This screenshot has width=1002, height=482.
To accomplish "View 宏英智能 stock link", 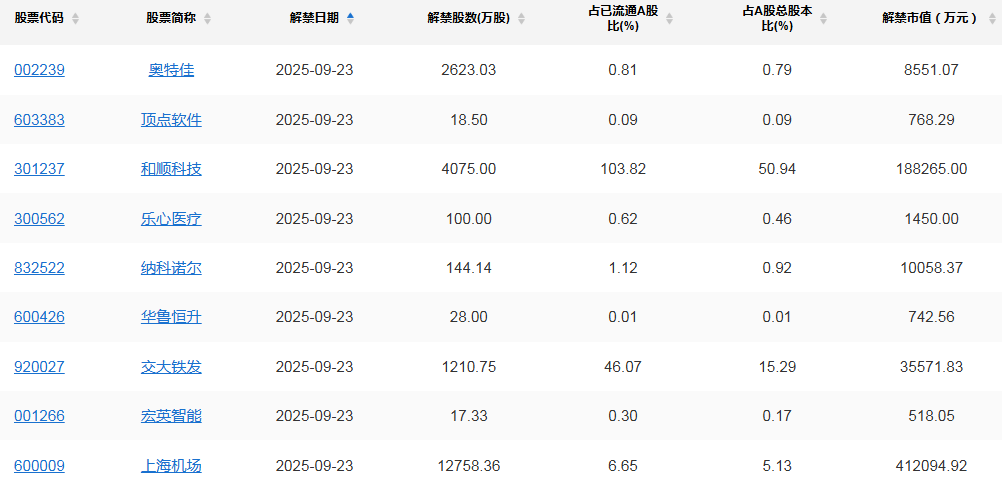I will (x=171, y=416).
